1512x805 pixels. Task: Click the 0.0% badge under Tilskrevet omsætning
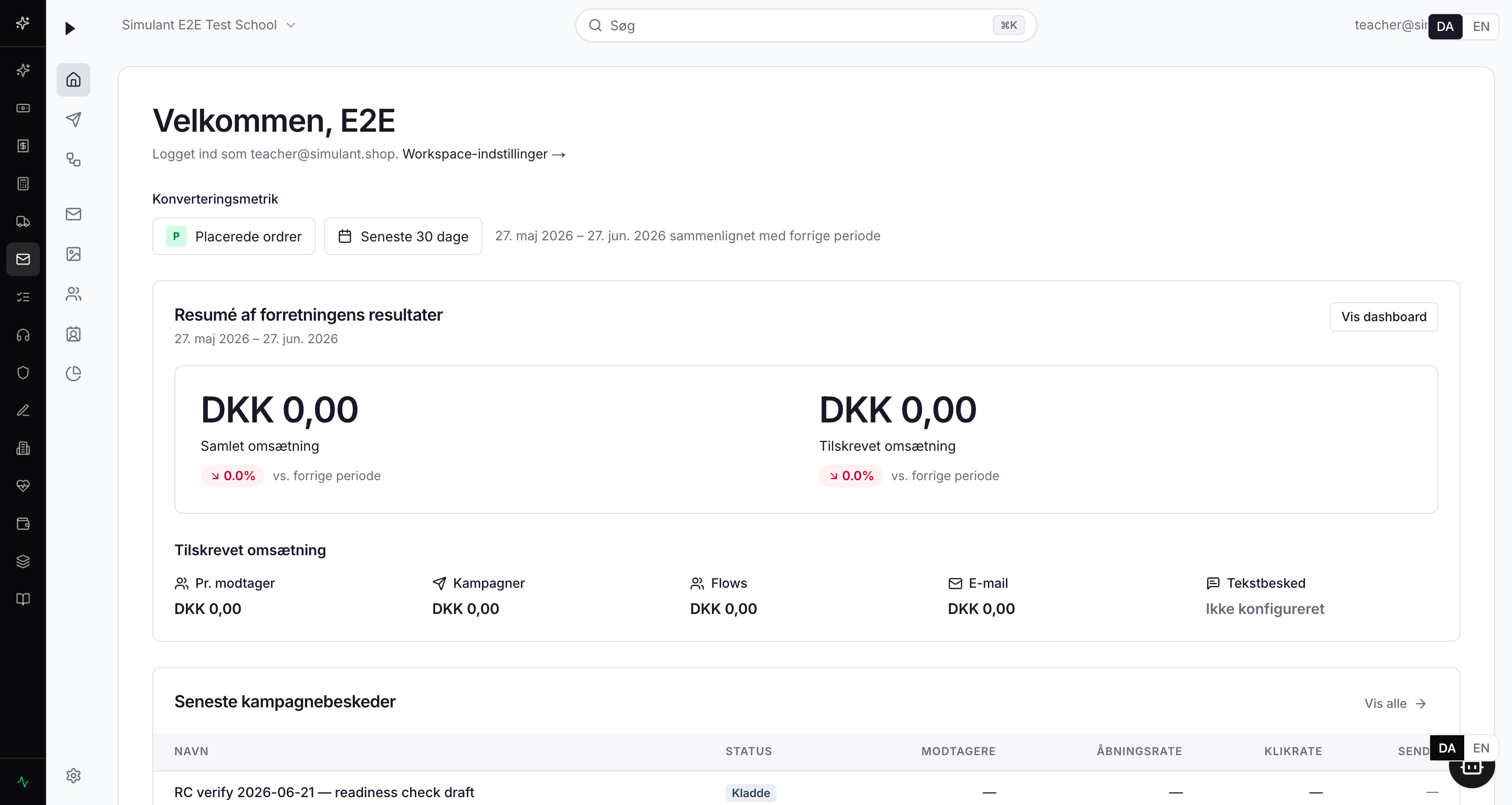[x=850, y=476]
